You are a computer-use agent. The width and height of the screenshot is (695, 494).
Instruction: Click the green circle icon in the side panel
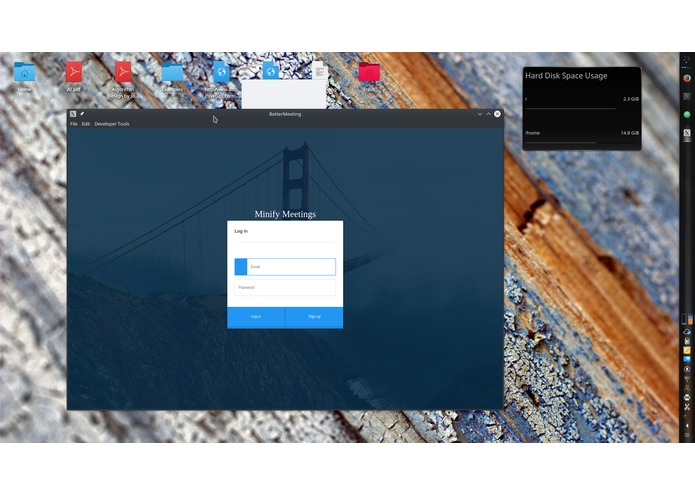687,114
